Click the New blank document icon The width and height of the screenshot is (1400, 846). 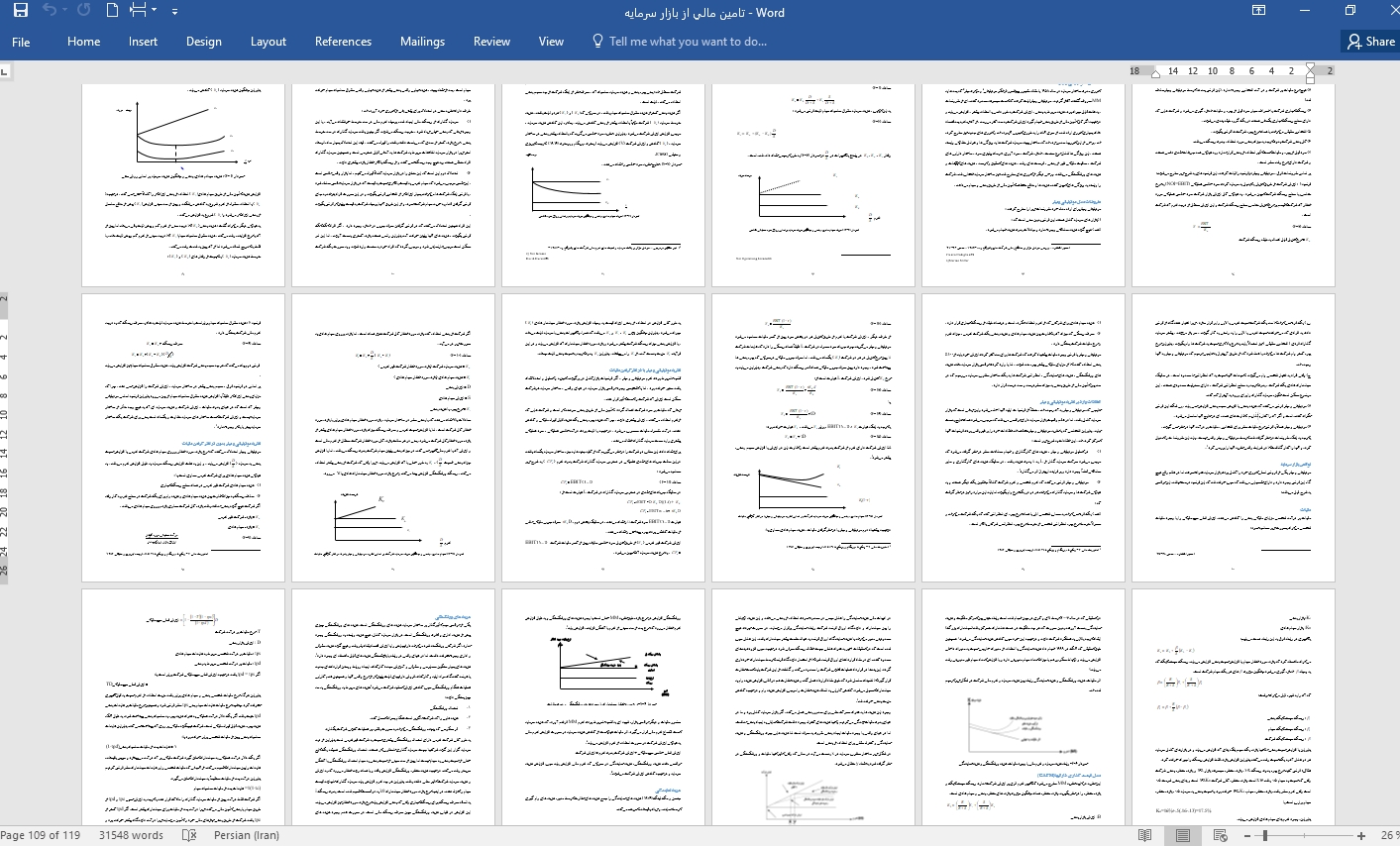112,11
